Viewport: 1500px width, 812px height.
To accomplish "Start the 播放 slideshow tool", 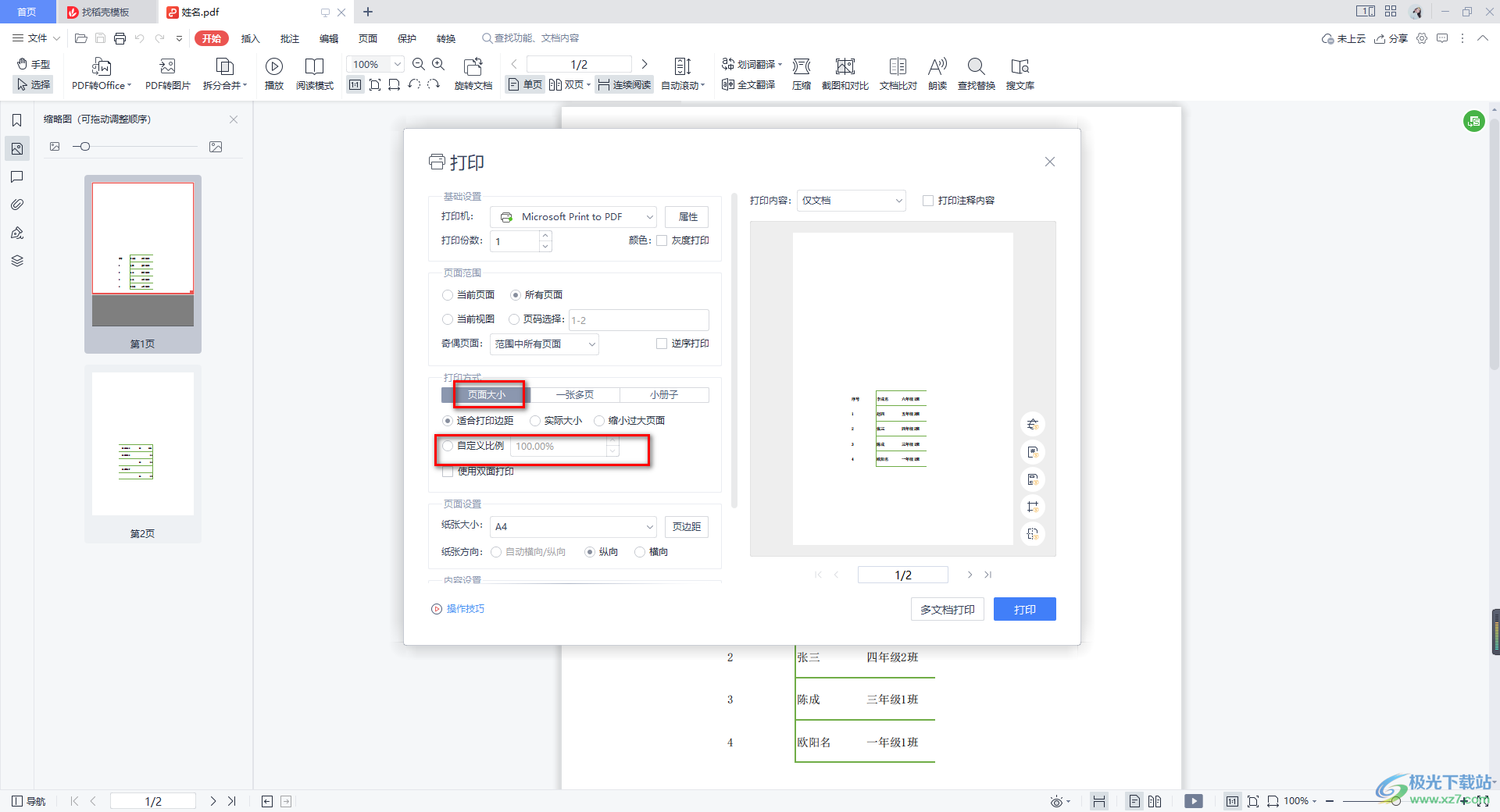I will tap(274, 74).
